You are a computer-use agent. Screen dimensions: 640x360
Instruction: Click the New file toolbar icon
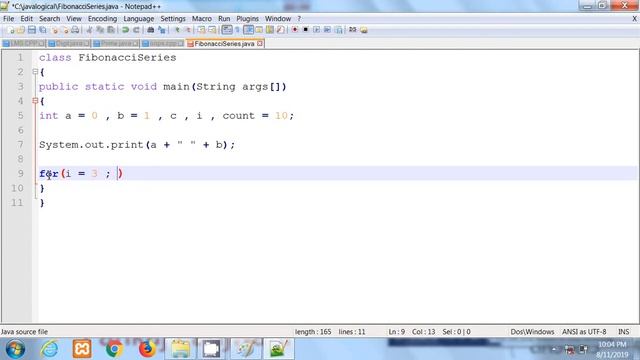coord(11,30)
